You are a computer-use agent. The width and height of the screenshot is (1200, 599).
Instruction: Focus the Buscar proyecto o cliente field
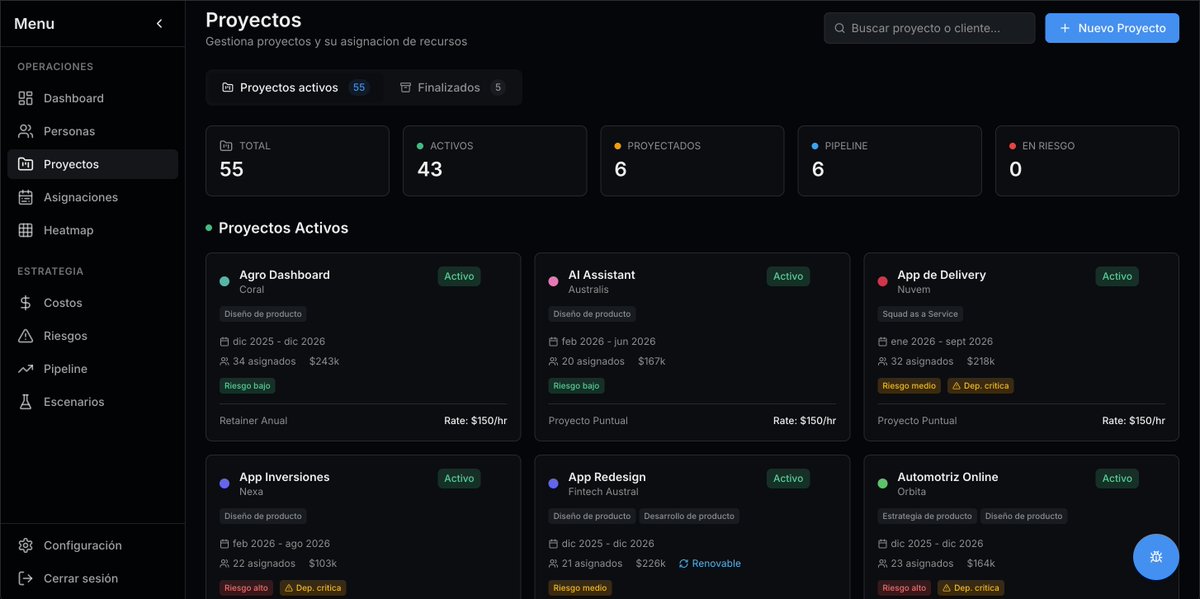pos(929,28)
